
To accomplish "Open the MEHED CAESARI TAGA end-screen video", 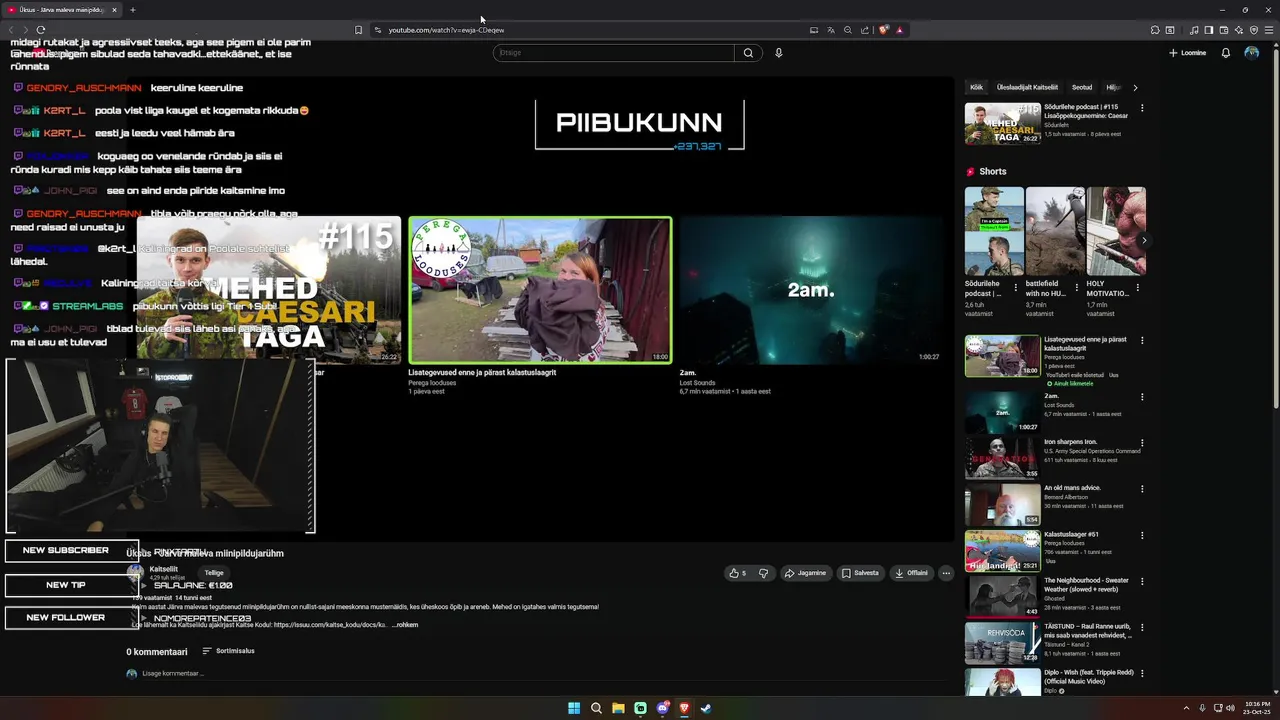I will pos(269,290).
